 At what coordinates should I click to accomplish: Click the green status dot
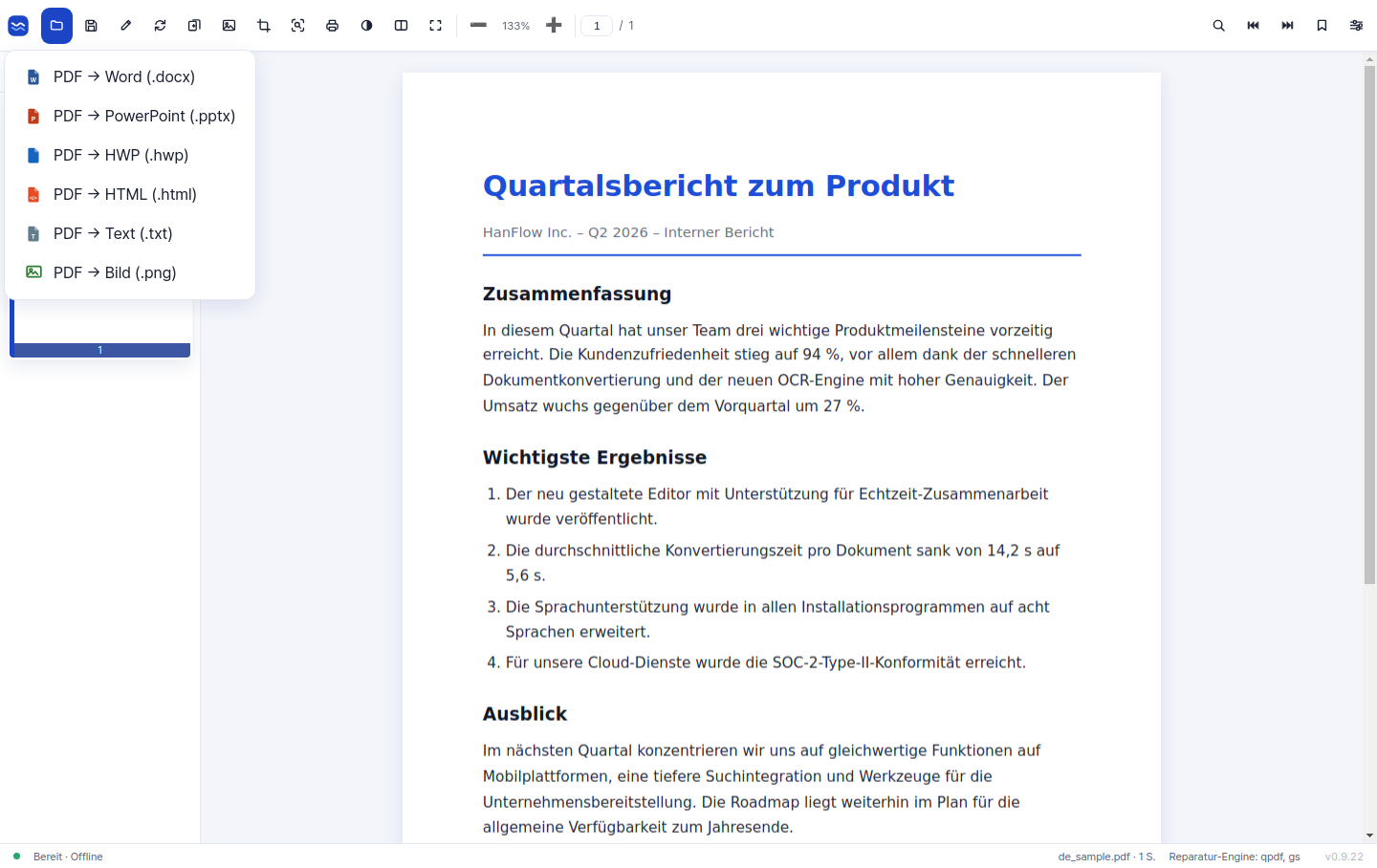click(16, 857)
